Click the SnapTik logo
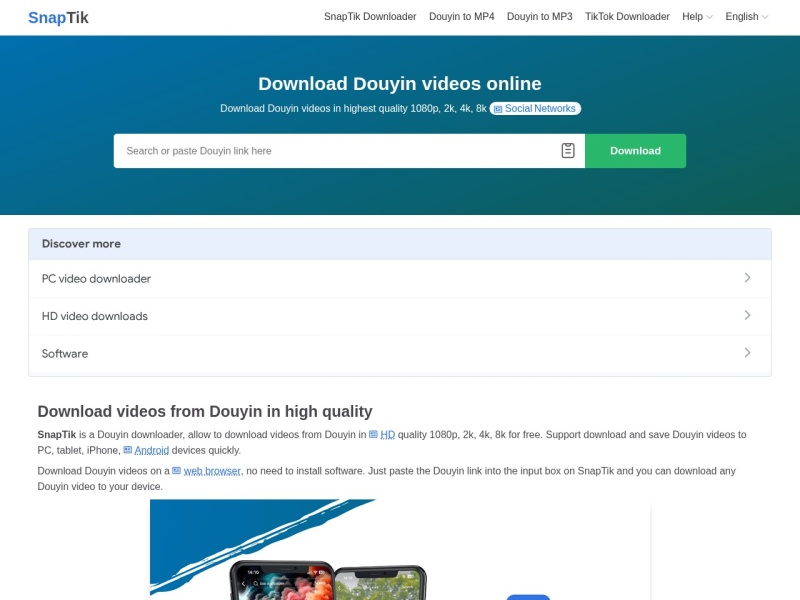800x600 pixels. [x=58, y=17]
